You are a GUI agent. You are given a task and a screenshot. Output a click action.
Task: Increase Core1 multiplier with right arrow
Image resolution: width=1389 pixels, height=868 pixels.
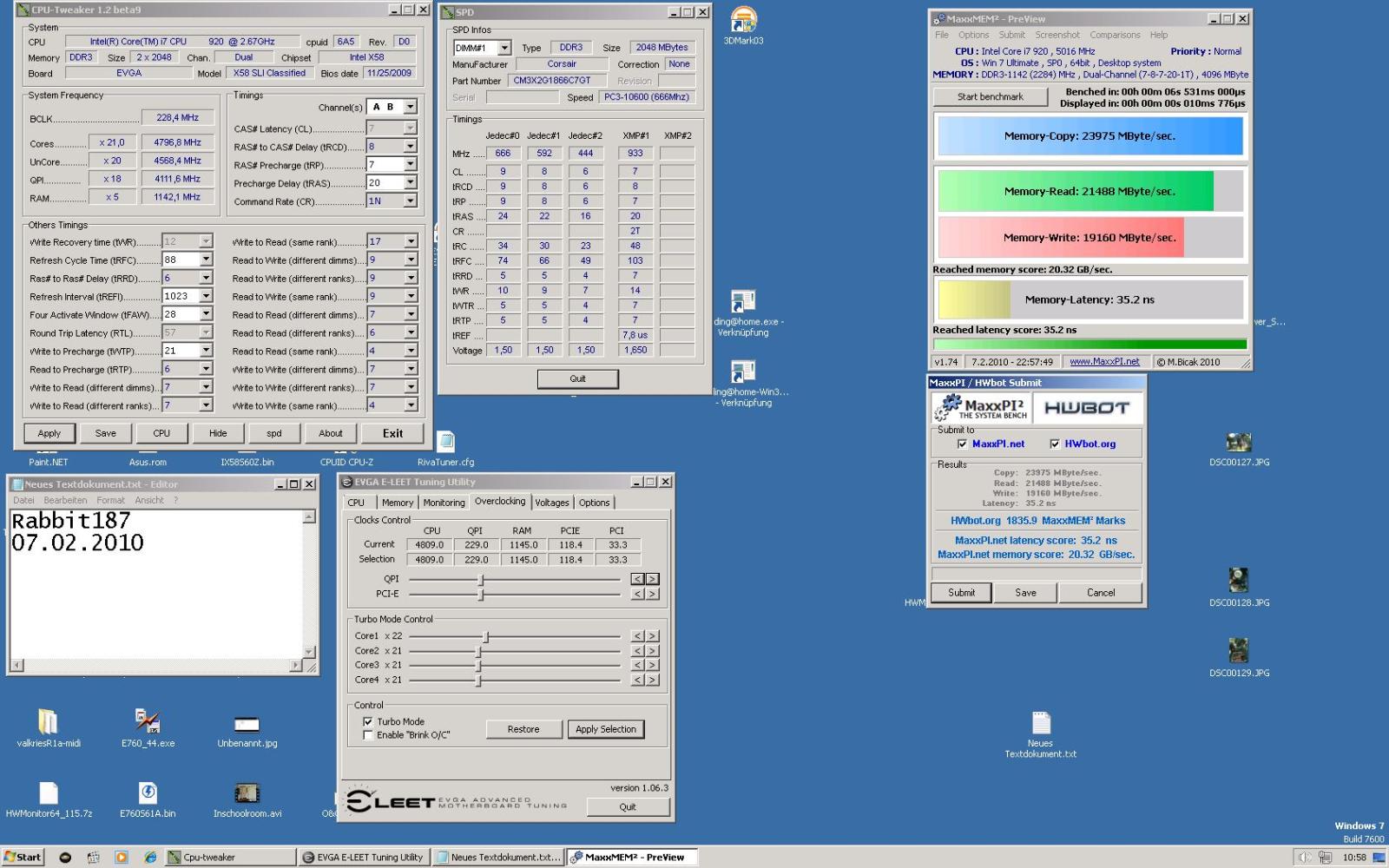pyautogui.click(x=652, y=636)
